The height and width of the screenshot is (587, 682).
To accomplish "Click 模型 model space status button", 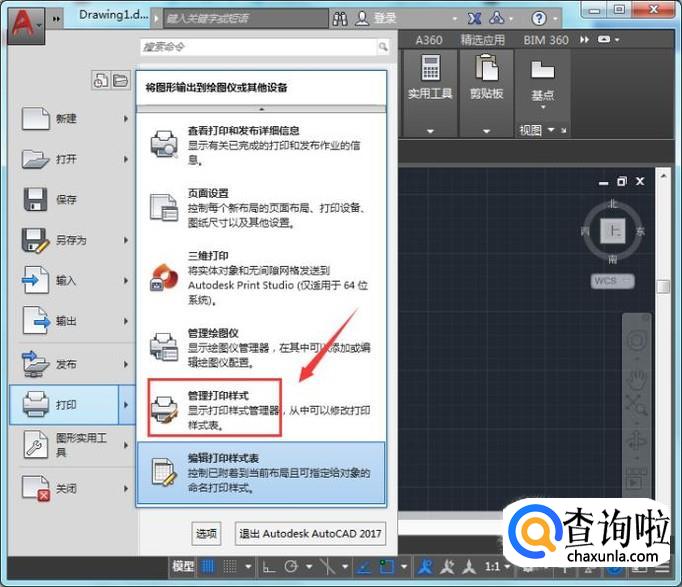I will (x=183, y=566).
